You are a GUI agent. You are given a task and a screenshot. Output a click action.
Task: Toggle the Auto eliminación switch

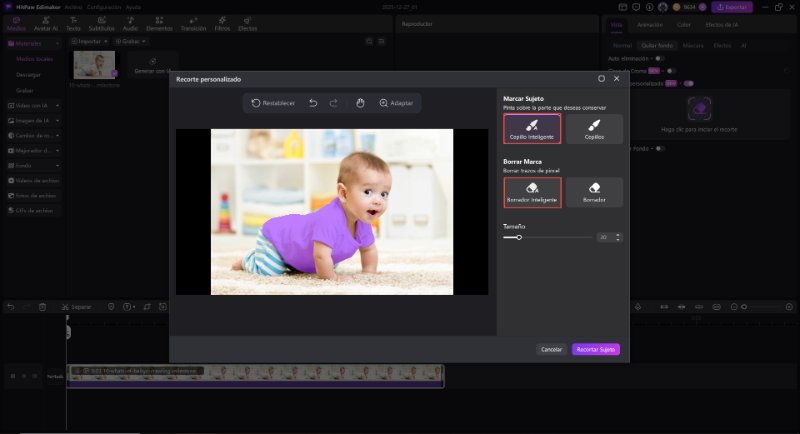tap(659, 58)
